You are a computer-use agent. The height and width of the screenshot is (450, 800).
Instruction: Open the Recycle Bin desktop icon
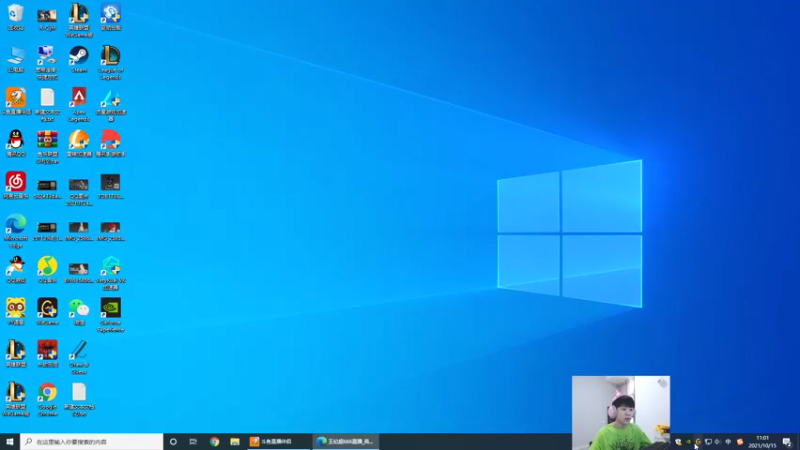point(16,17)
